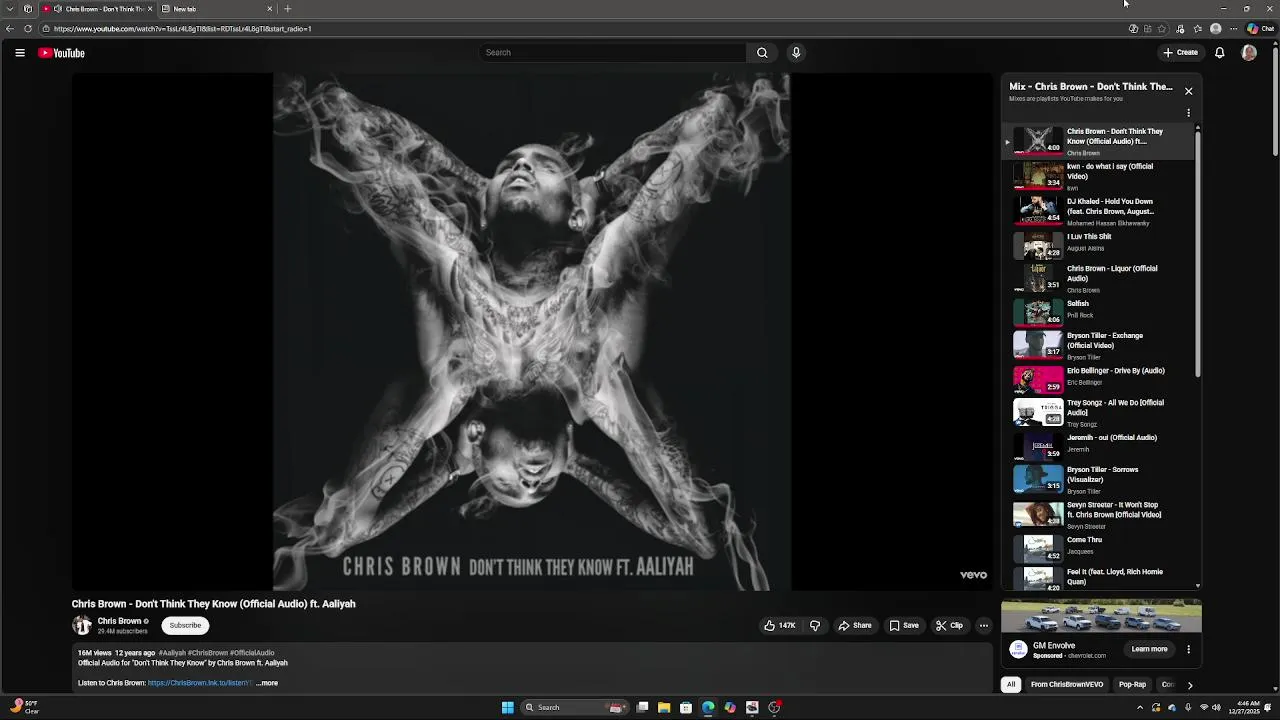Save the video to a playlist
The width and height of the screenshot is (1280, 720).
tap(904, 626)
